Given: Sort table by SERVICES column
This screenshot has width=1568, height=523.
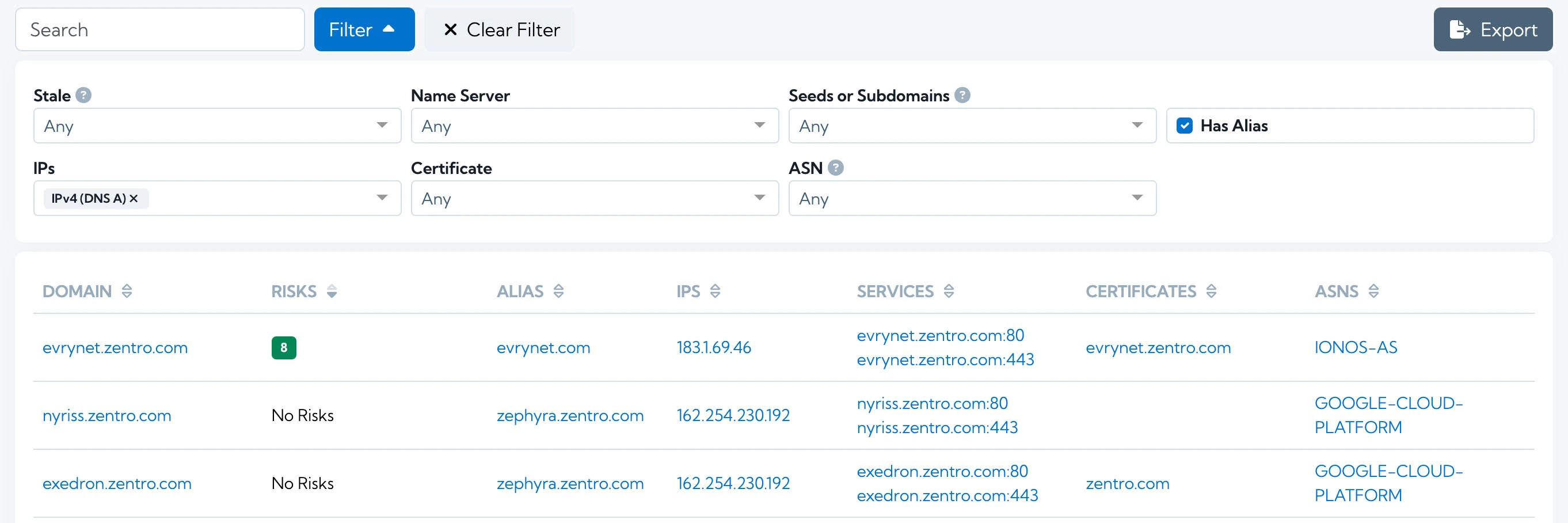Looking at the screenshot, I should 949,291.
